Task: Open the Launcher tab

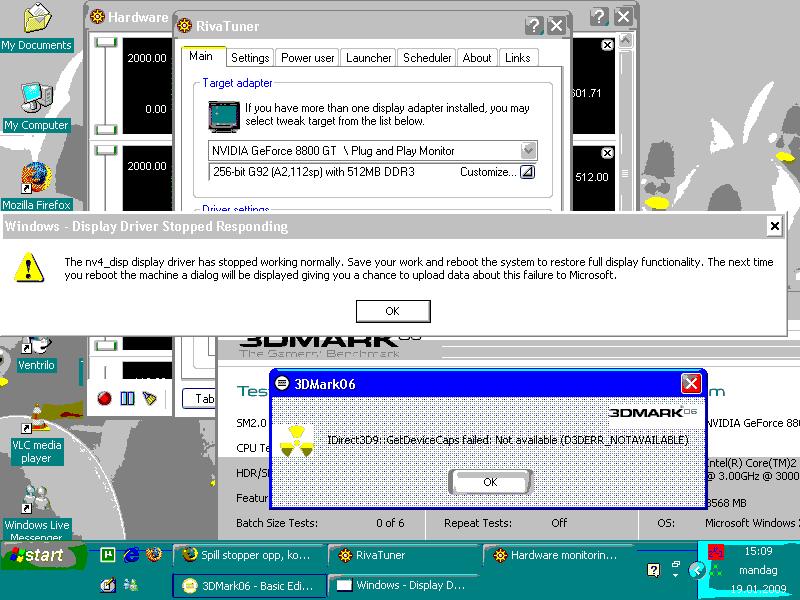Action: tap(368, 58)
